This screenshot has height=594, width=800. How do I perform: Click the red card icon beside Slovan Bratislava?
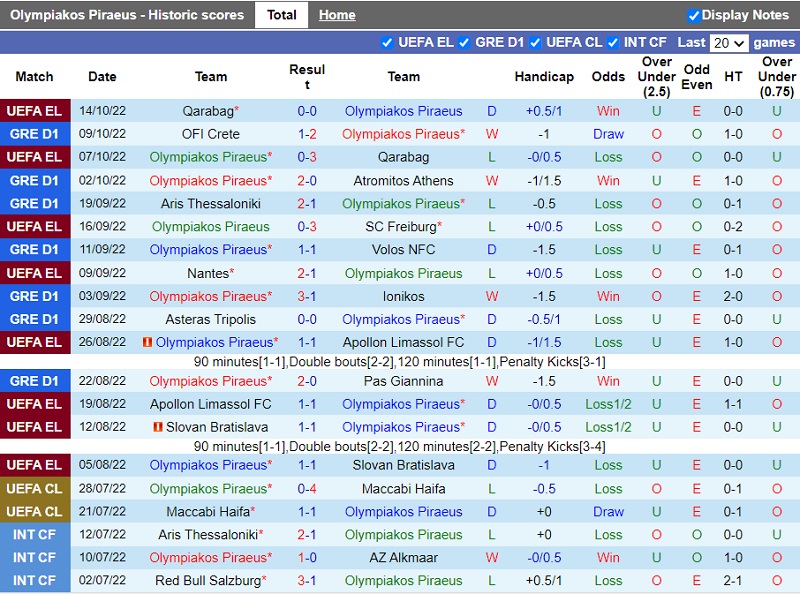point(158,427)
